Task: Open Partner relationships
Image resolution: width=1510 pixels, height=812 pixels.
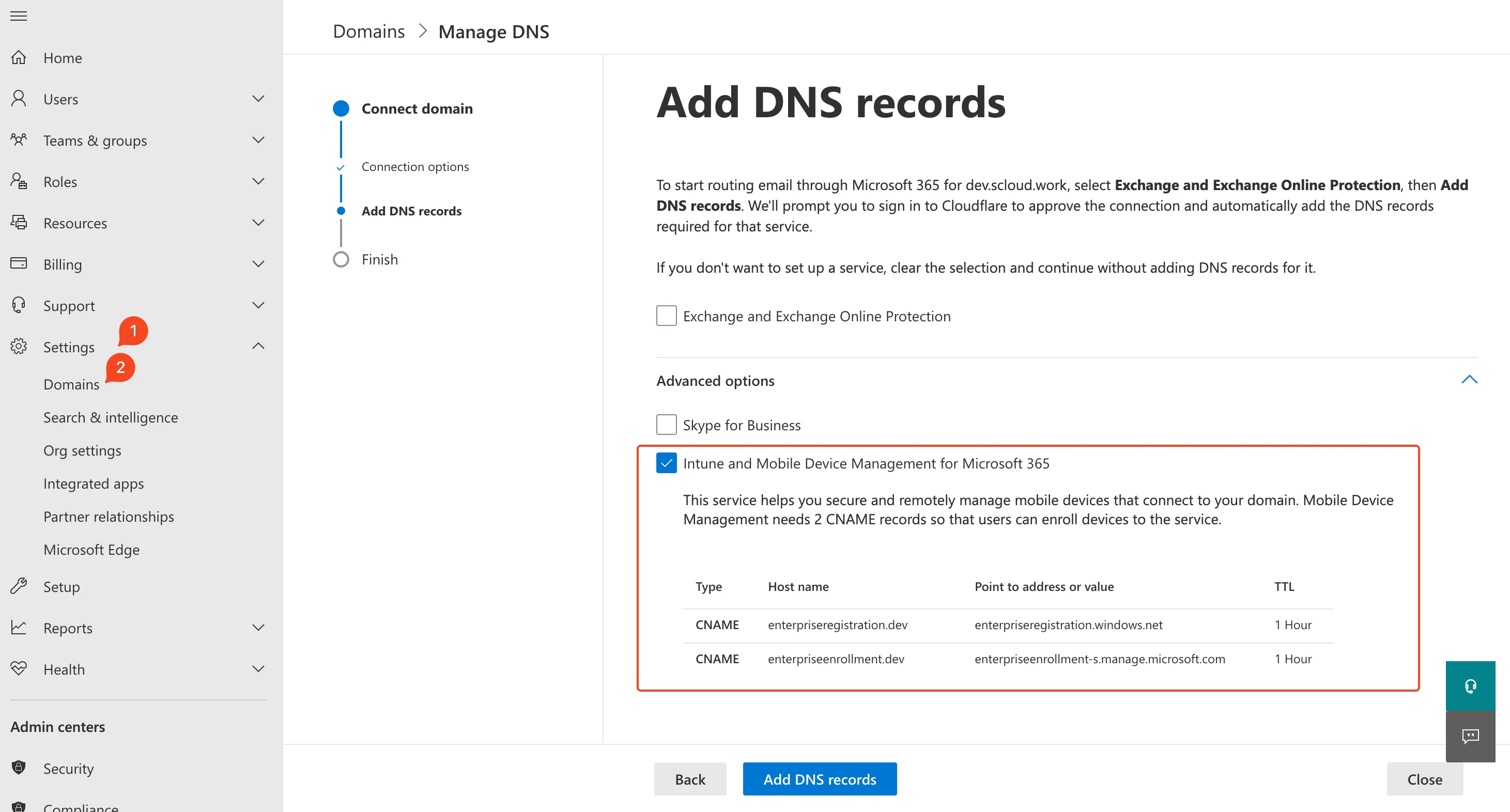Action: 109,517
